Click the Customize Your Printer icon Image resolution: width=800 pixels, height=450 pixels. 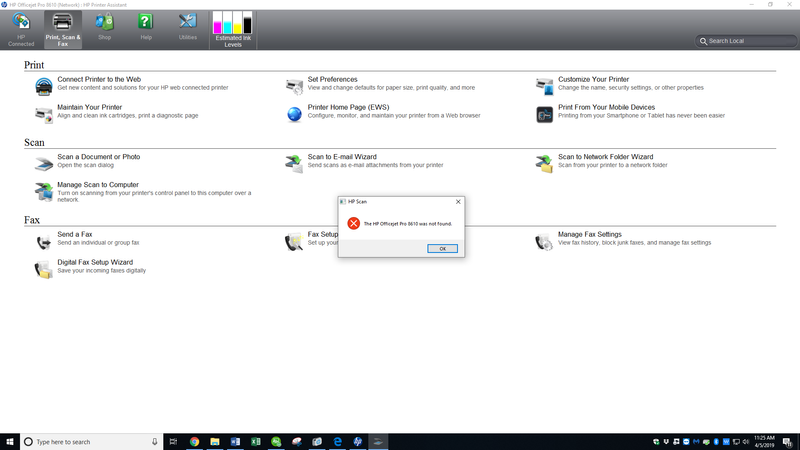pyautogui.click(x=544, y=86)
